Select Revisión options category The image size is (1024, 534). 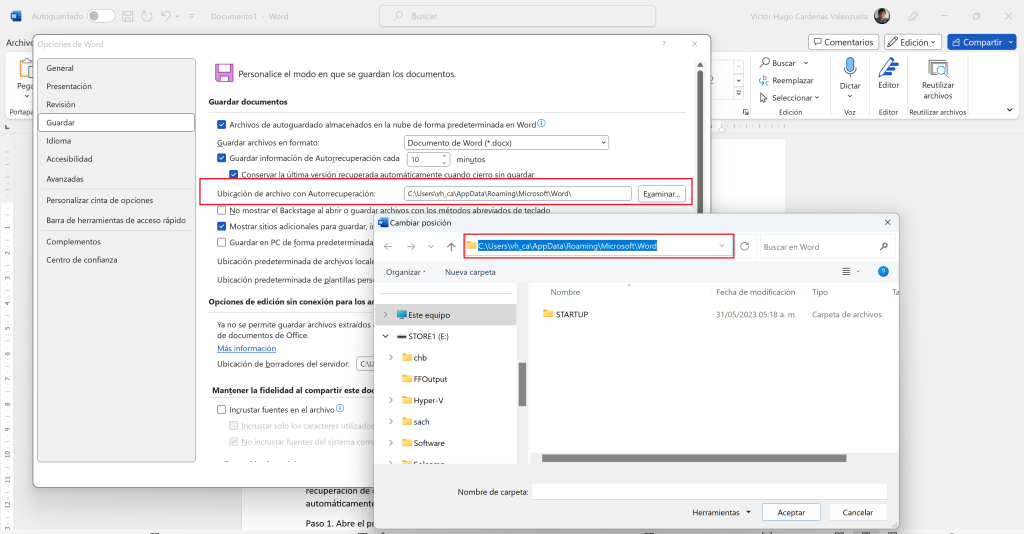pos(116,104)
